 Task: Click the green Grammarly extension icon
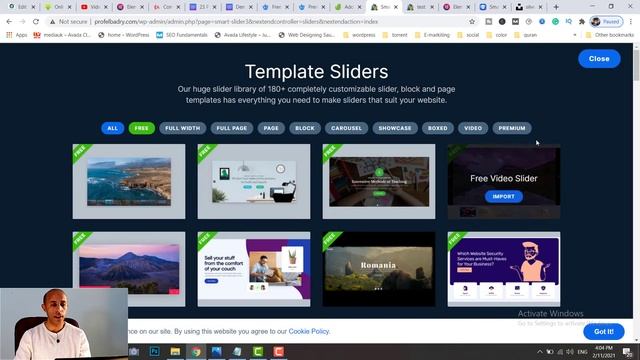(x=555, y=22)
